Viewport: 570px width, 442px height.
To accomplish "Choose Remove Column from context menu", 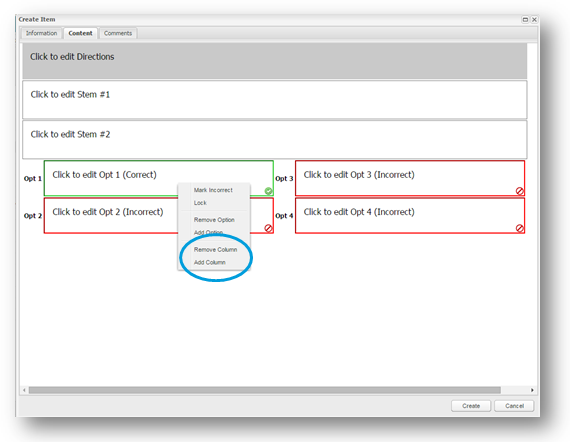I will [x=215, y=250].
